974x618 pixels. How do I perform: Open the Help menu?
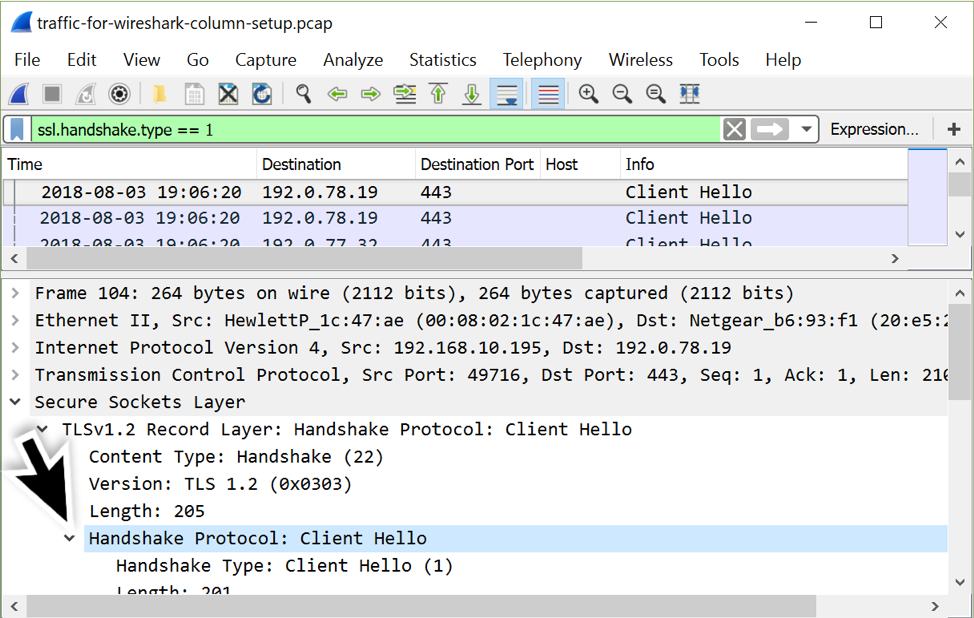[783, 60]
